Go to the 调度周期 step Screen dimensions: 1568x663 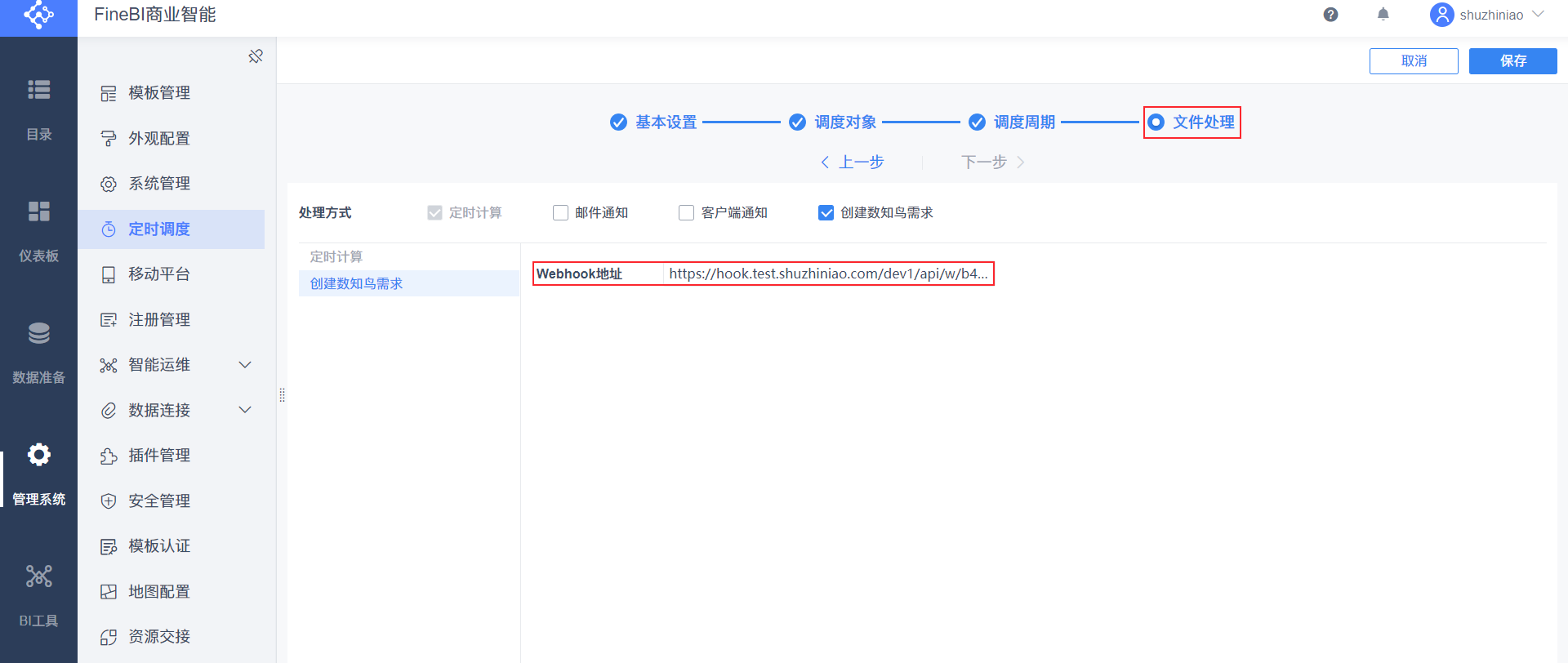tap(1012, 122)
